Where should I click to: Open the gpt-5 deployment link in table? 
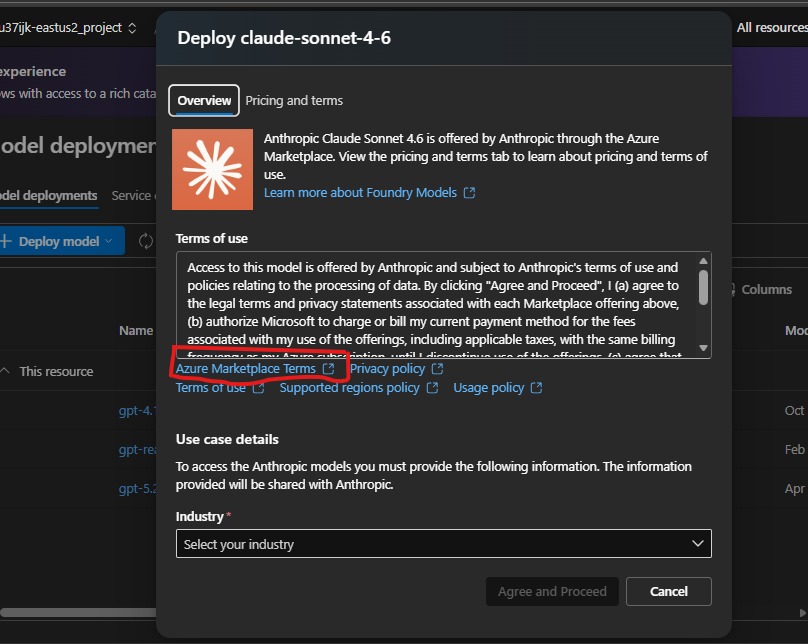point(137,488)
